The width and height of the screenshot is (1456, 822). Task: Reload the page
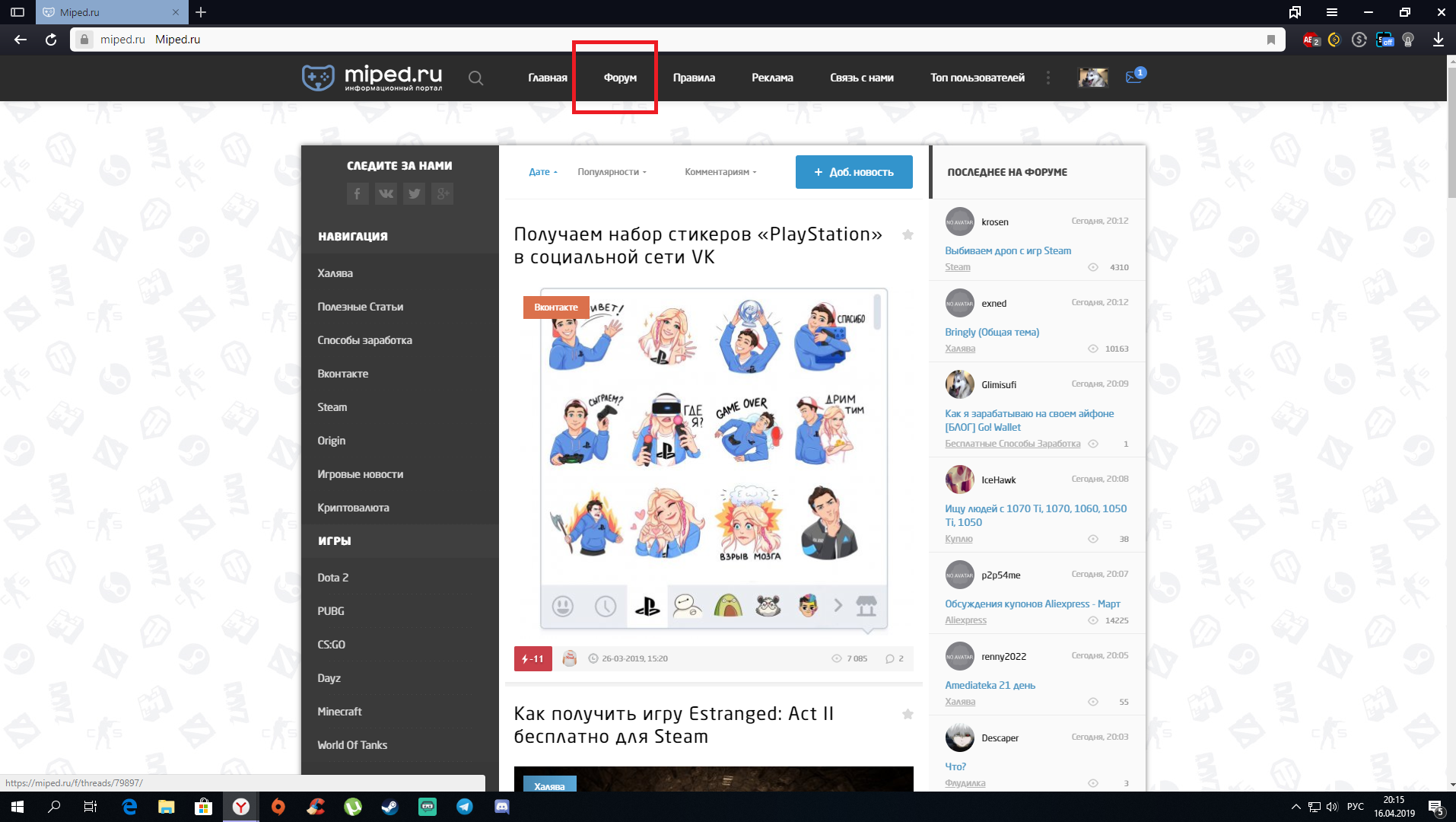pos(51,40)
